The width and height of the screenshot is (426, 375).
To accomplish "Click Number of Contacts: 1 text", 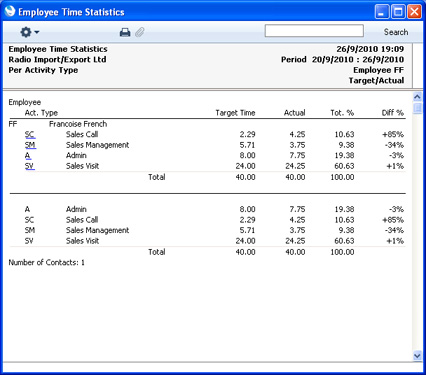I will tap(46, 263).
